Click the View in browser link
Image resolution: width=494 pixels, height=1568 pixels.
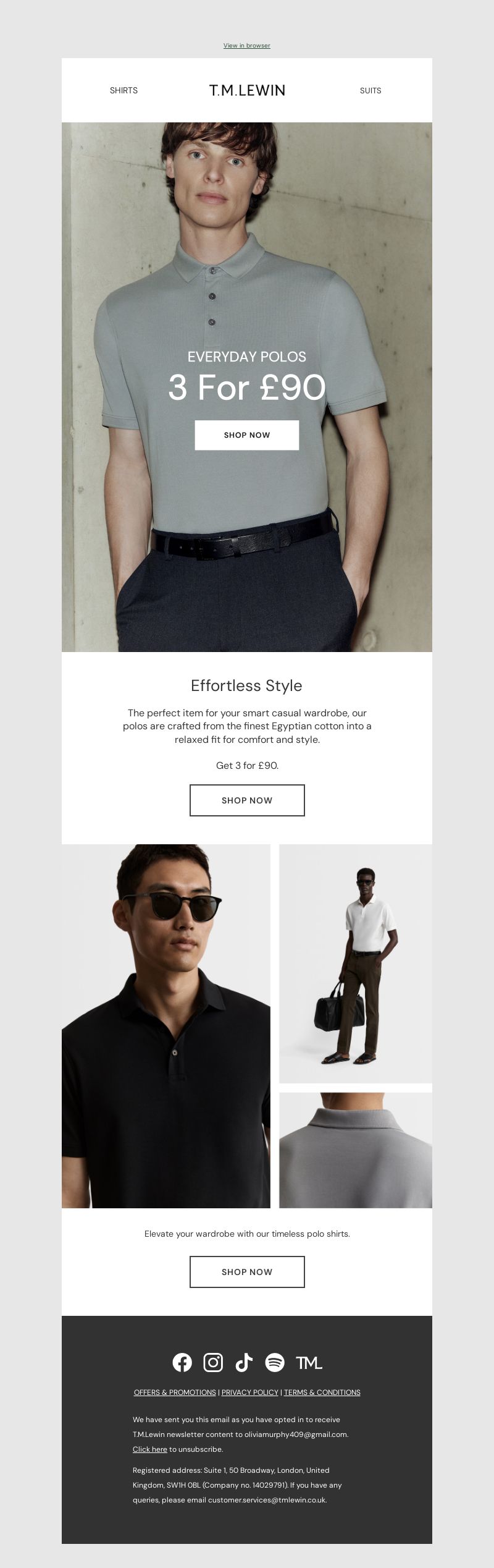pyautogui.click(x=247, y=46)
